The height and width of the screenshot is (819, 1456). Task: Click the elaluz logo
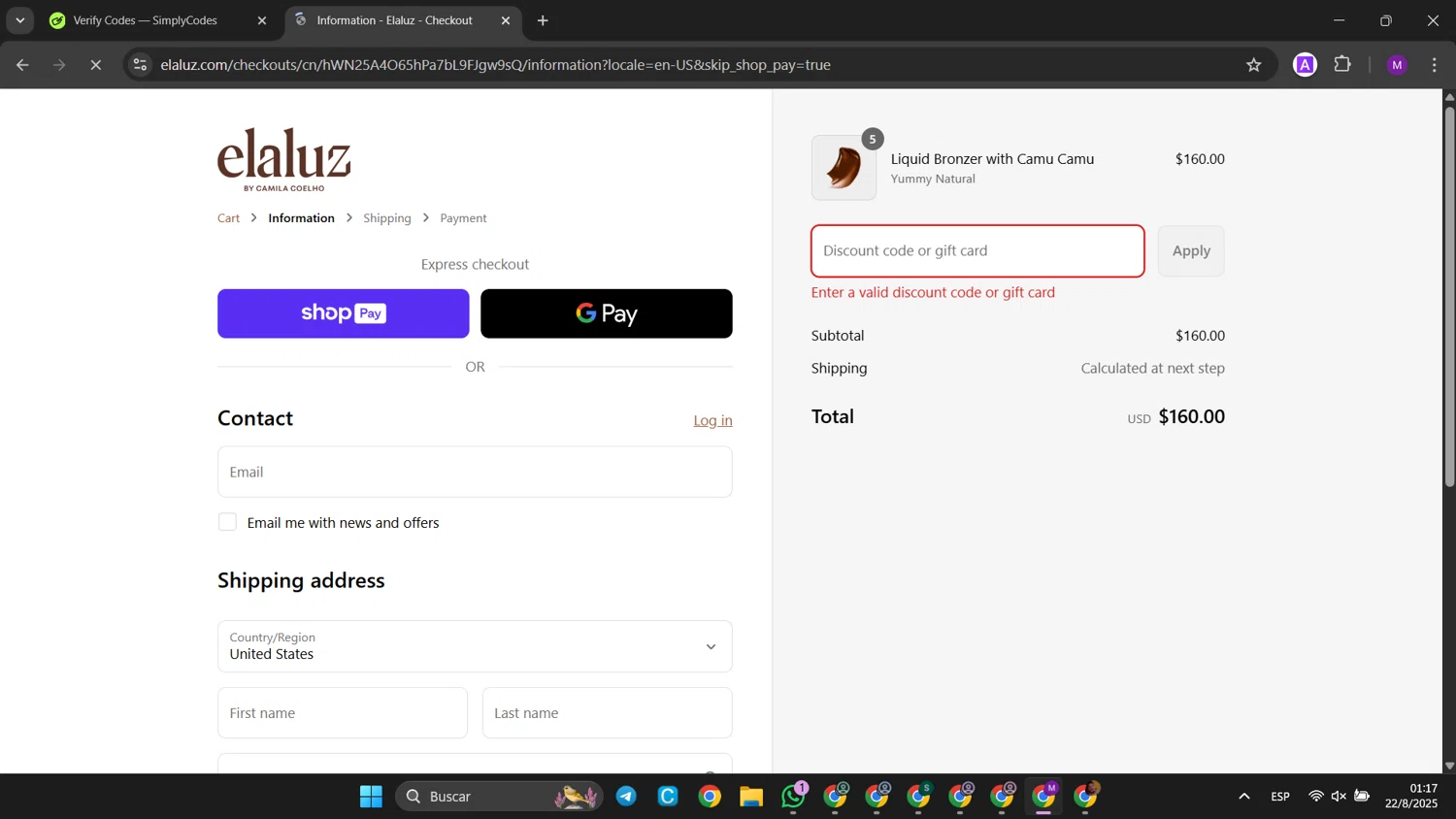pyautogui.click(x=284, y=159)
